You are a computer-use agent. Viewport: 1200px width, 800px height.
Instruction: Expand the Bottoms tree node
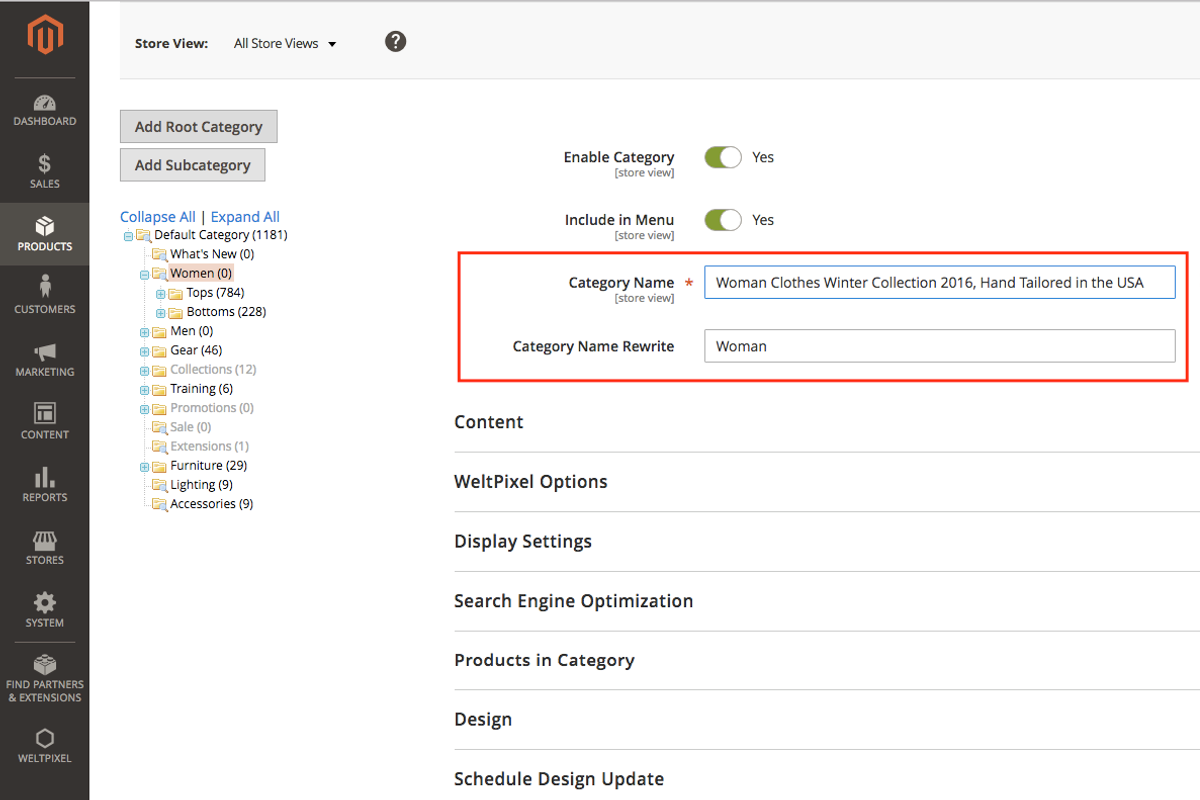pos(161,313)
